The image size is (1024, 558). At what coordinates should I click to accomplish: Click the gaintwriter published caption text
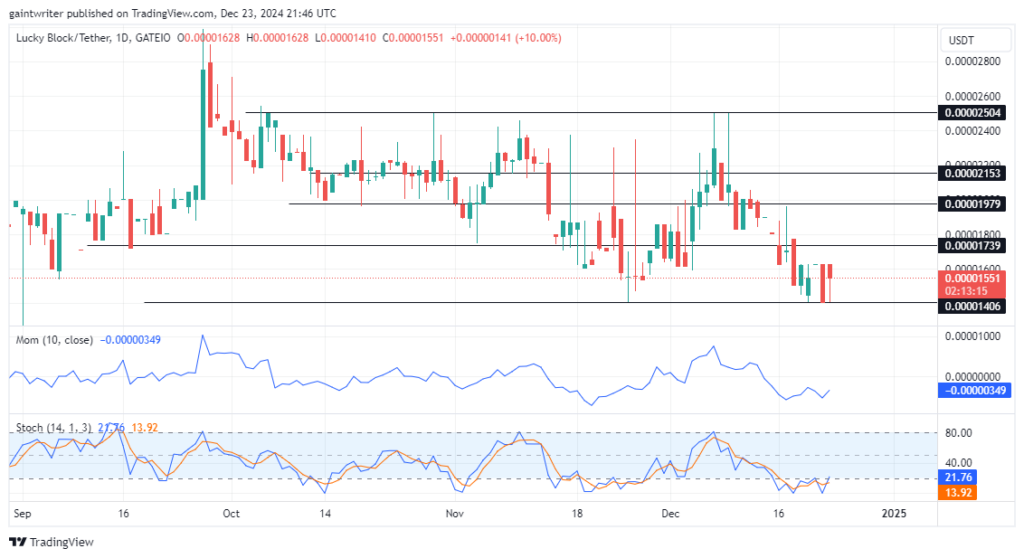point(173,13)
